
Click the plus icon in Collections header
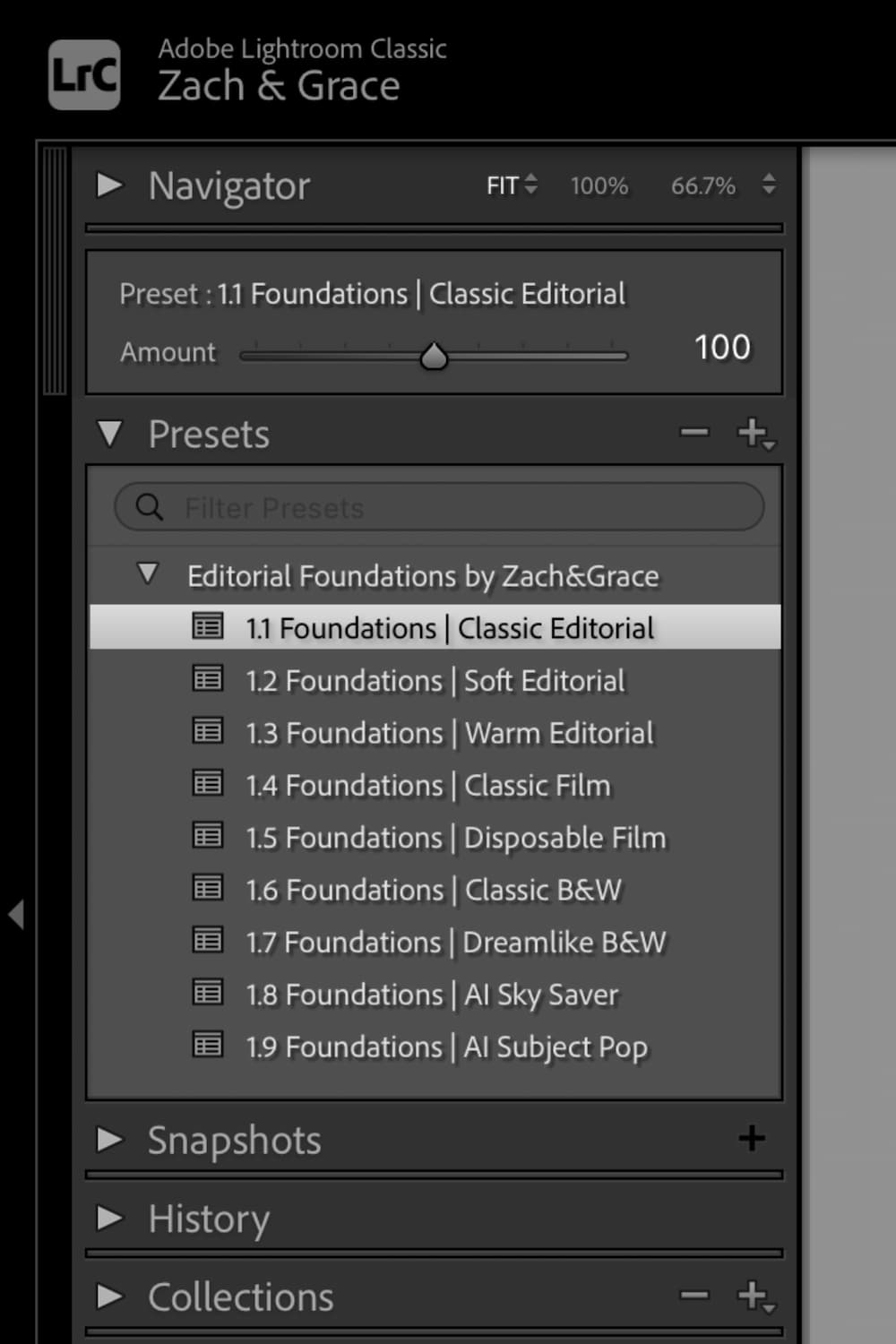tap(753, 1295)
